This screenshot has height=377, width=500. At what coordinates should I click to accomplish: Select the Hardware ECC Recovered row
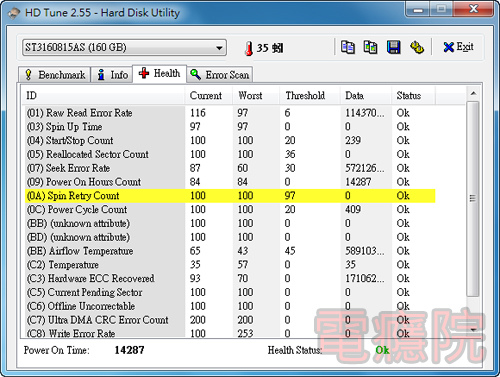click(230, 278)
